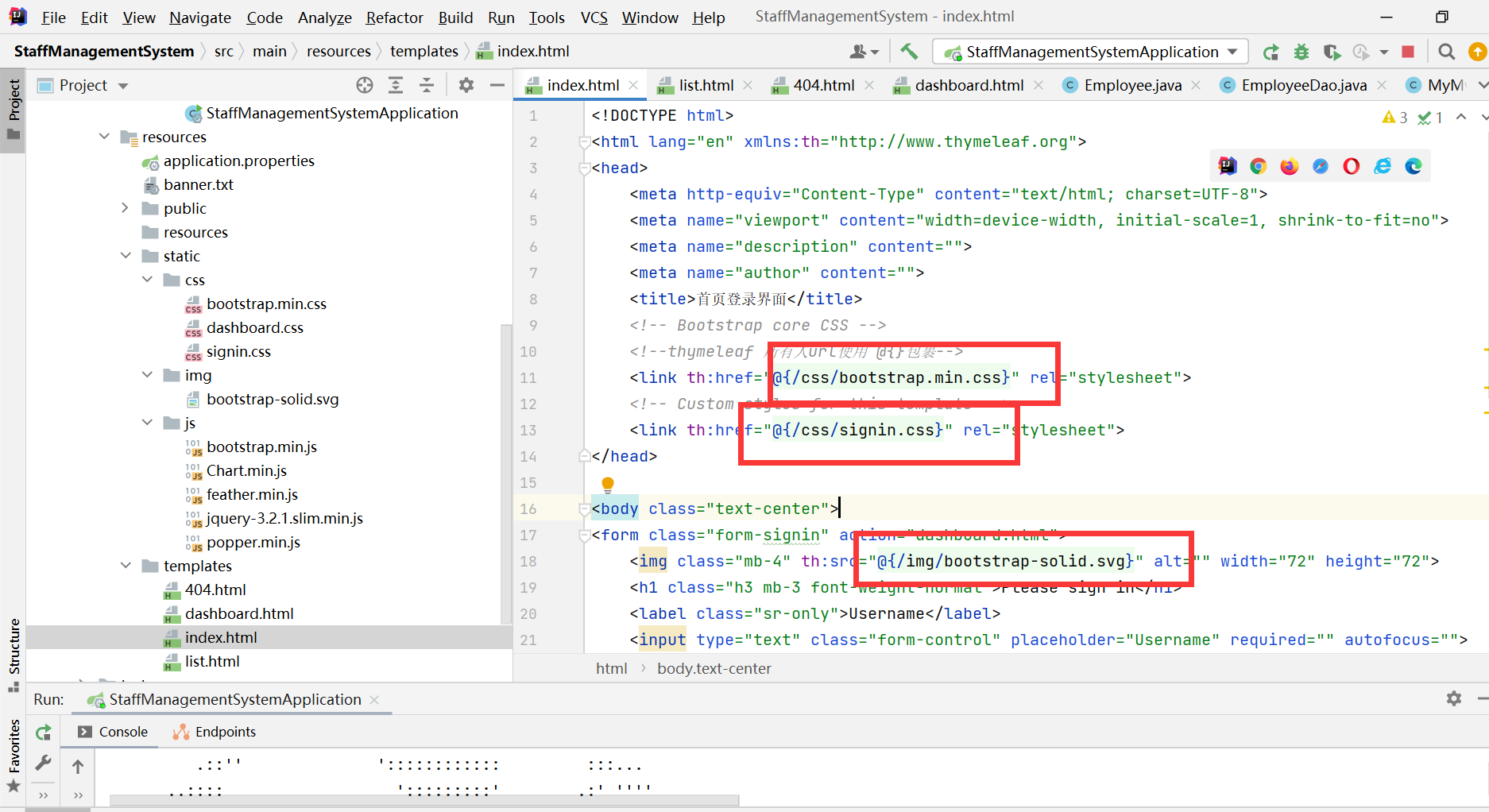Rerun application with the toolbar run icon
The height and width of the screenshot is (812, 1489).
point(1270,52)
